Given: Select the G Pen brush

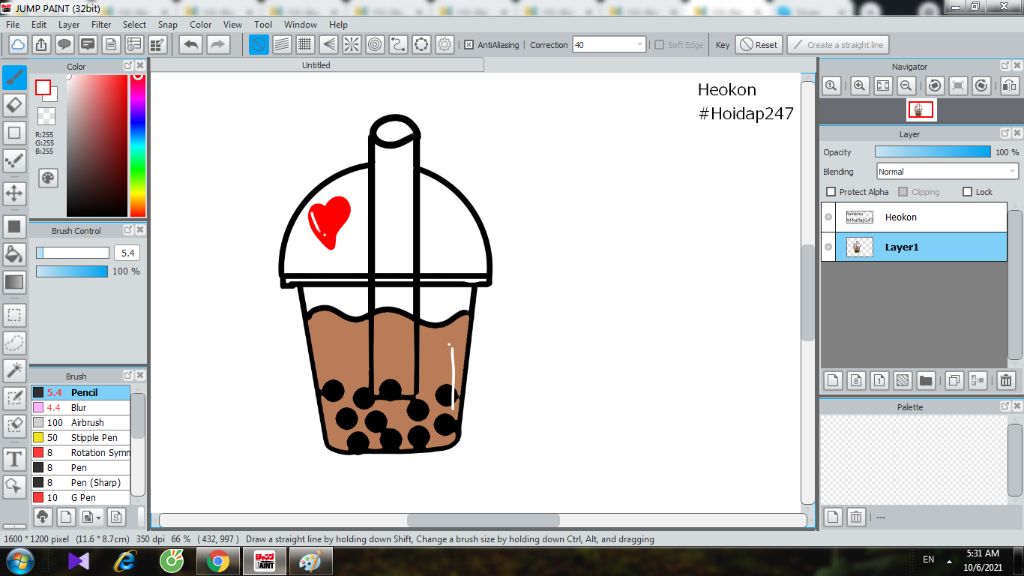Looking at the screenshot, I should (x=81, y=498).
